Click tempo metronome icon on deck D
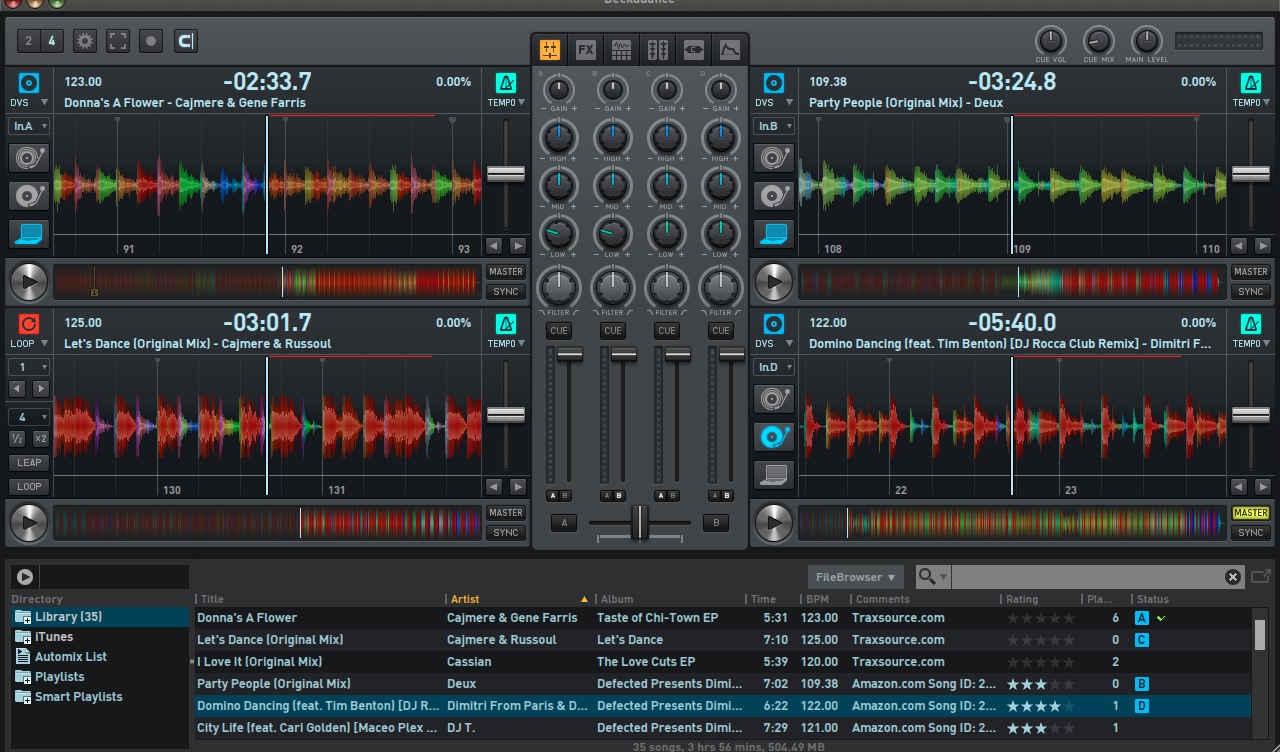Screen dimensions: 1280x752 (x=1250, y=323)
